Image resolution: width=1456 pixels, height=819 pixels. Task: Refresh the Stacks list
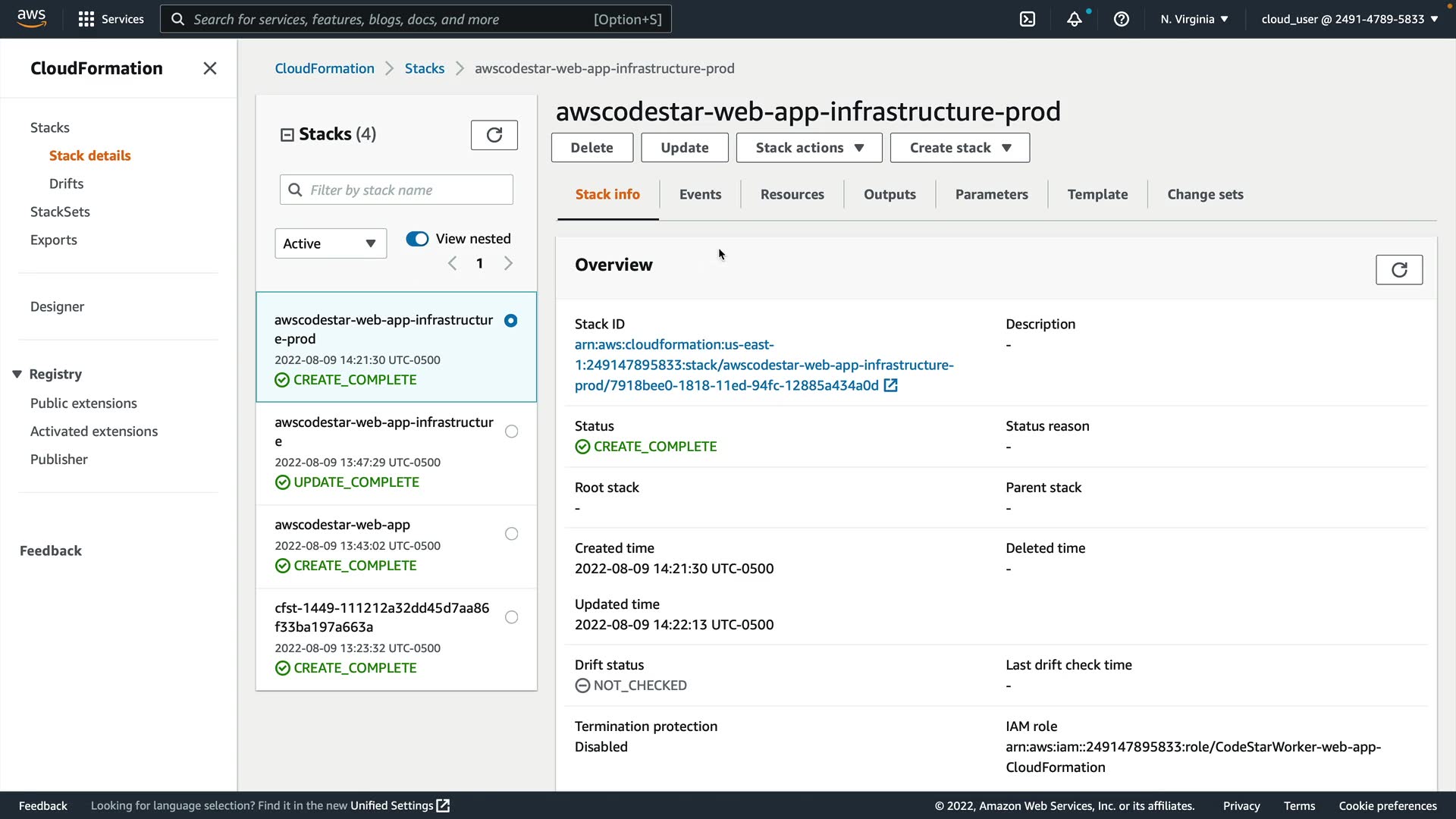(x=494, y=135)
